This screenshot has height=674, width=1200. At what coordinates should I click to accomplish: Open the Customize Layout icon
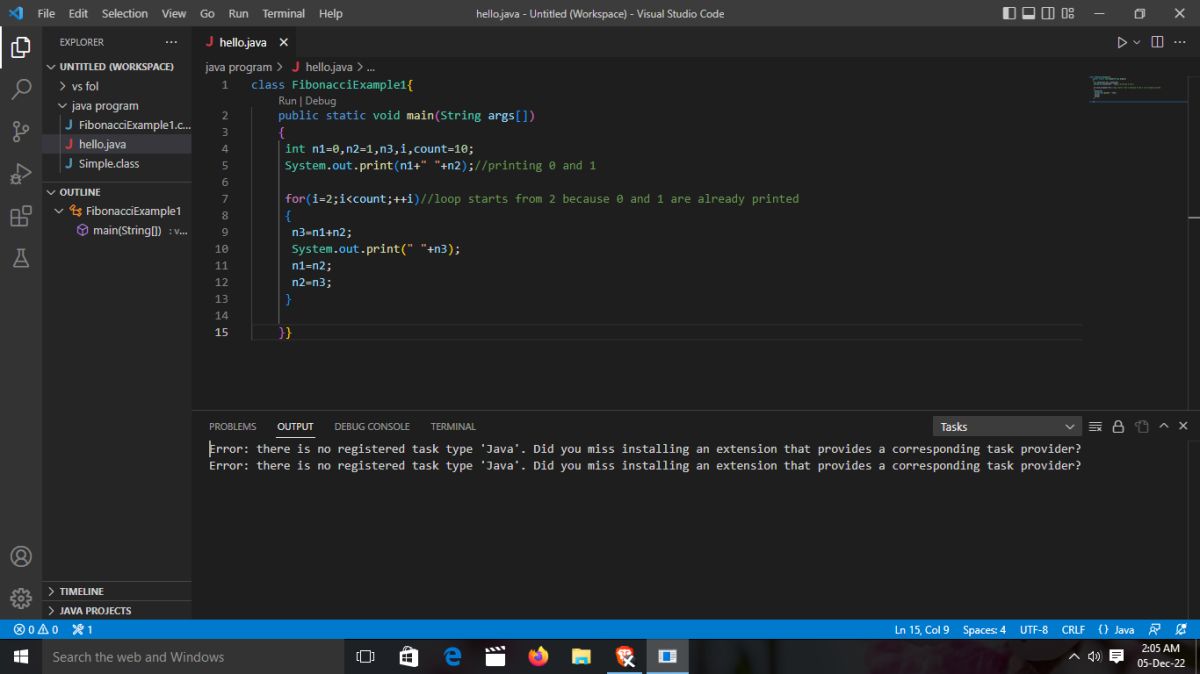coord(1068,14)
